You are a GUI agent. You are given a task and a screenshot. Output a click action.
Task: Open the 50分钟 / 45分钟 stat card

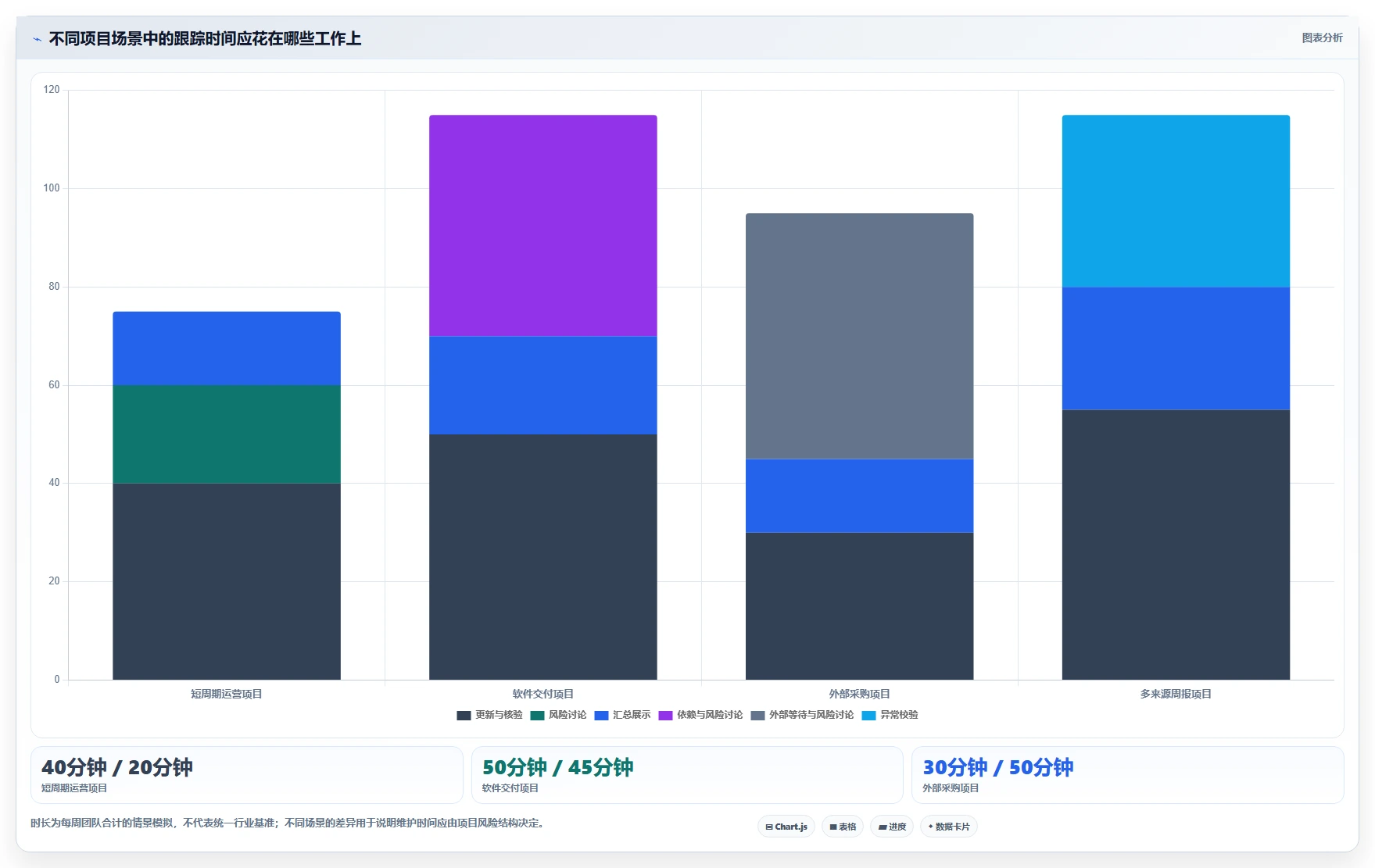[x=687, y=775]
